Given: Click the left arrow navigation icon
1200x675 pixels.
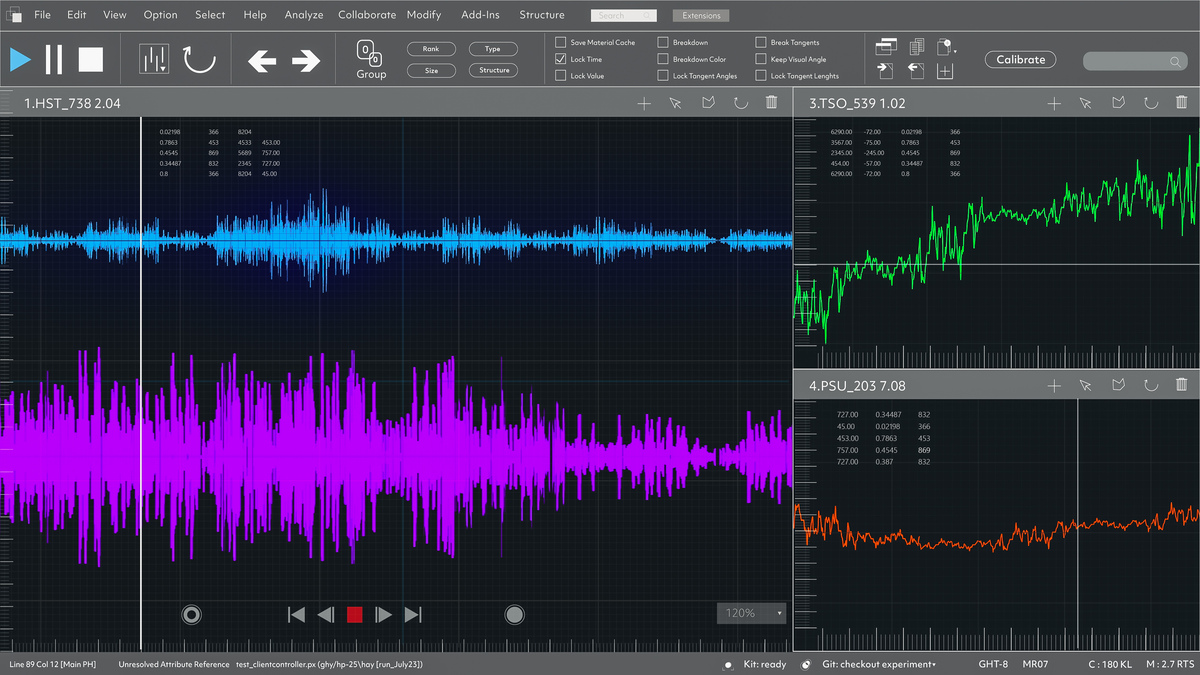Looking at the screenshot, I should (262, 61).
